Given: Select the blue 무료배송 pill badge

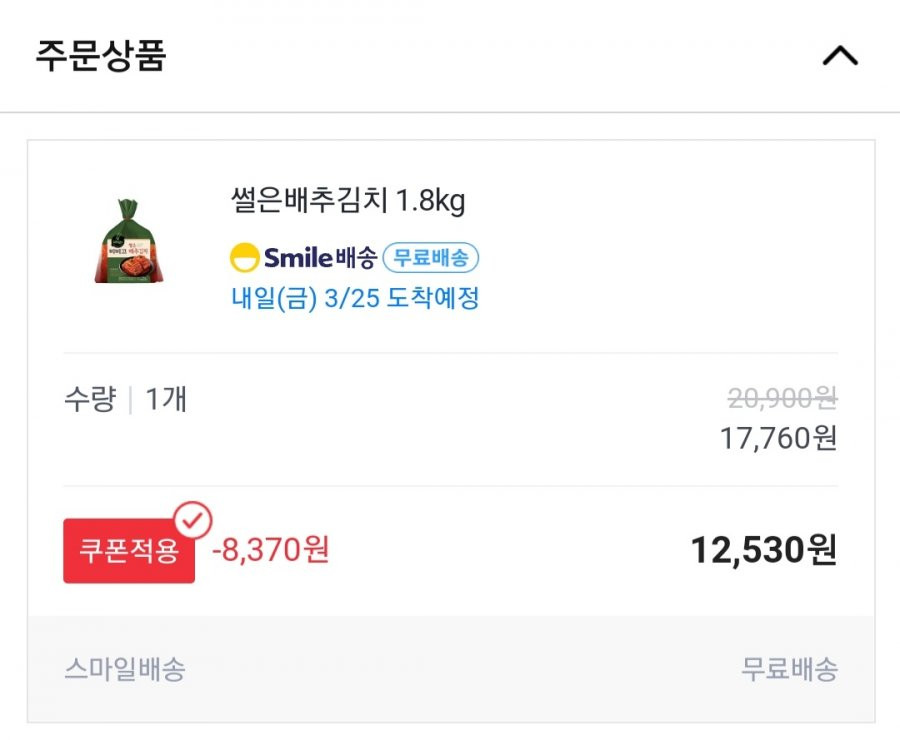Looking at the screenshot, I should coord(430,257).
